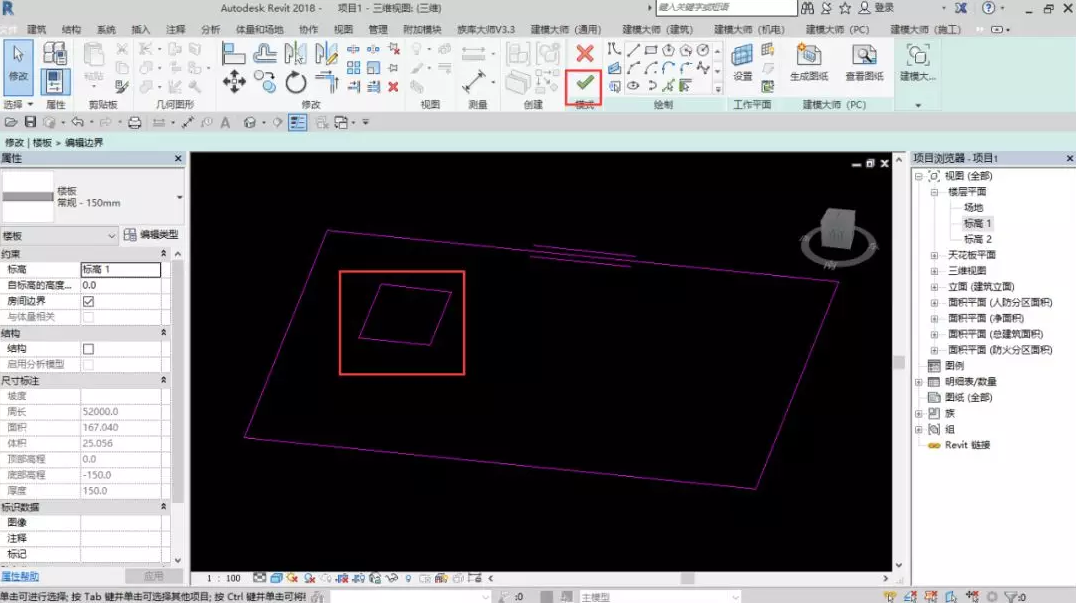The image size is (1076, 603).
Task: Click the Save icon in quick access toolbar
Action: [x=30, y=122]
